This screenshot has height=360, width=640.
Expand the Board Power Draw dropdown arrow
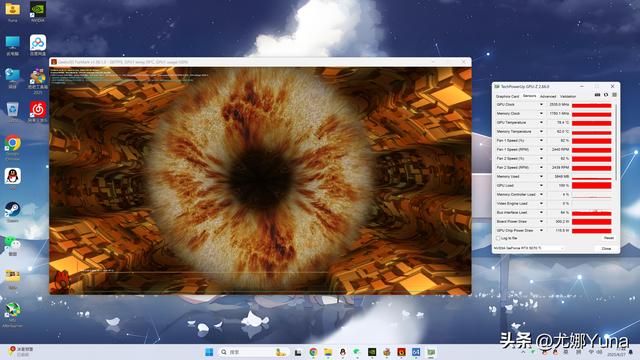point(541,221)
